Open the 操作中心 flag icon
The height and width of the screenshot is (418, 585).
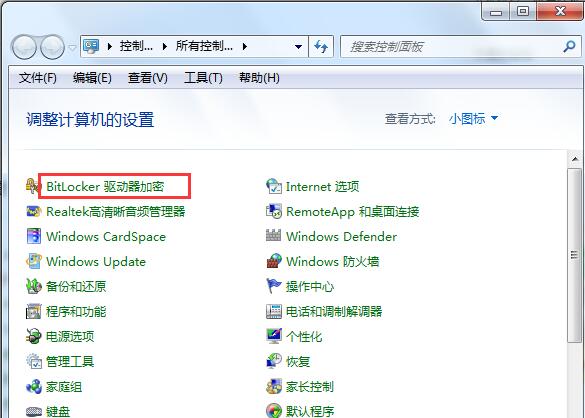coord(273,286)
